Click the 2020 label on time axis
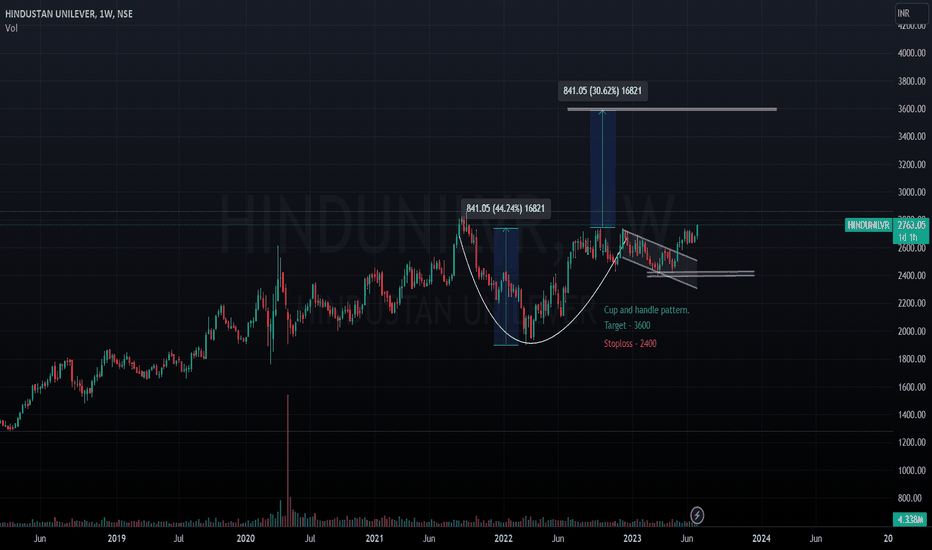 (245, 538)
